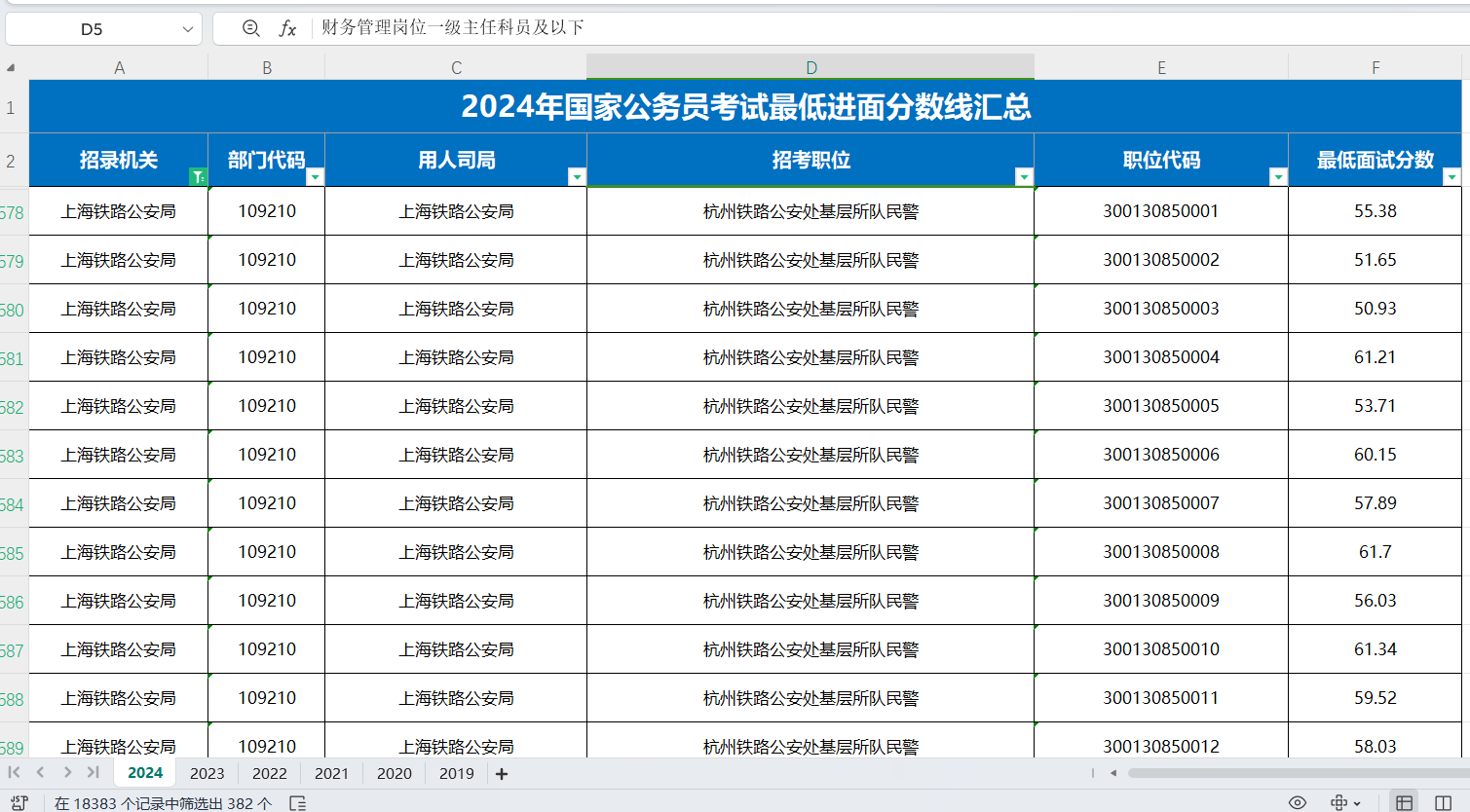
Task: Click the zoom magnifier icon in formula bar
Action: point(250,28)
